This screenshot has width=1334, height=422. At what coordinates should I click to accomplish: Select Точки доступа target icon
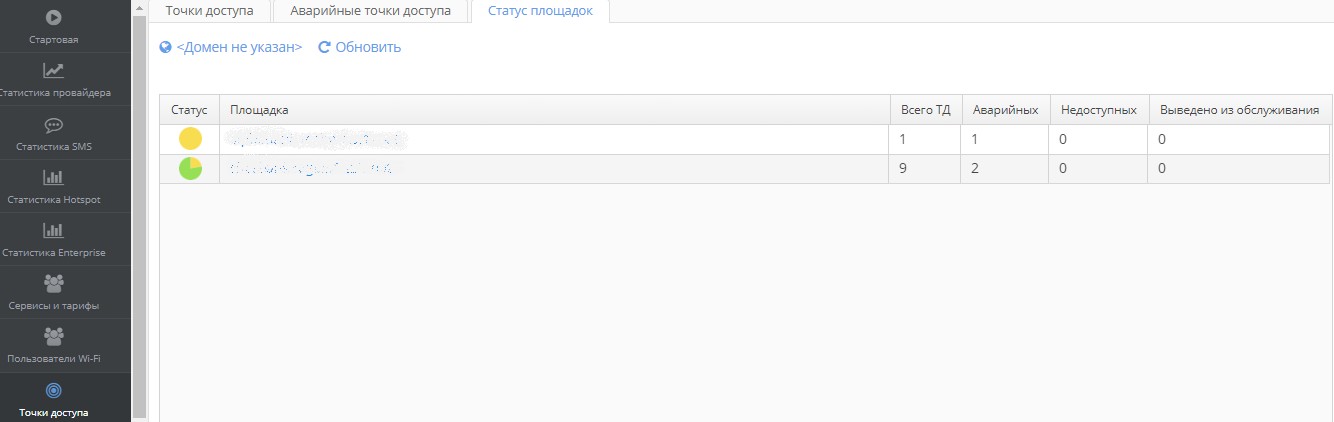tap(54, 390)
